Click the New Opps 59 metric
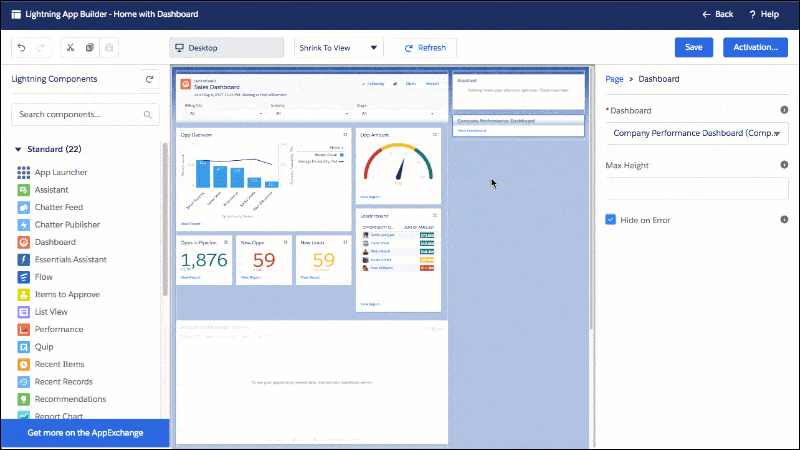This screenshot has height=450, width=800. point(264,260)
